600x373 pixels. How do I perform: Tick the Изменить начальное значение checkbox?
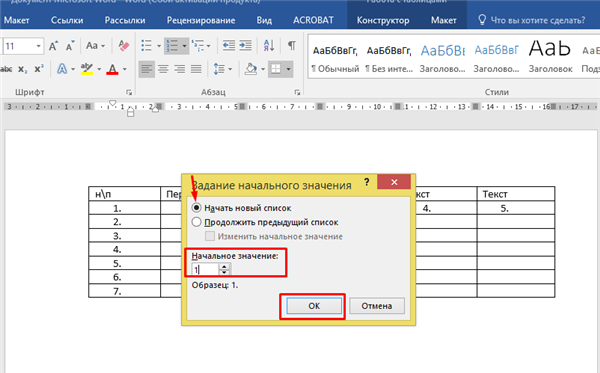pyautogui.click(x=210, y=236)
